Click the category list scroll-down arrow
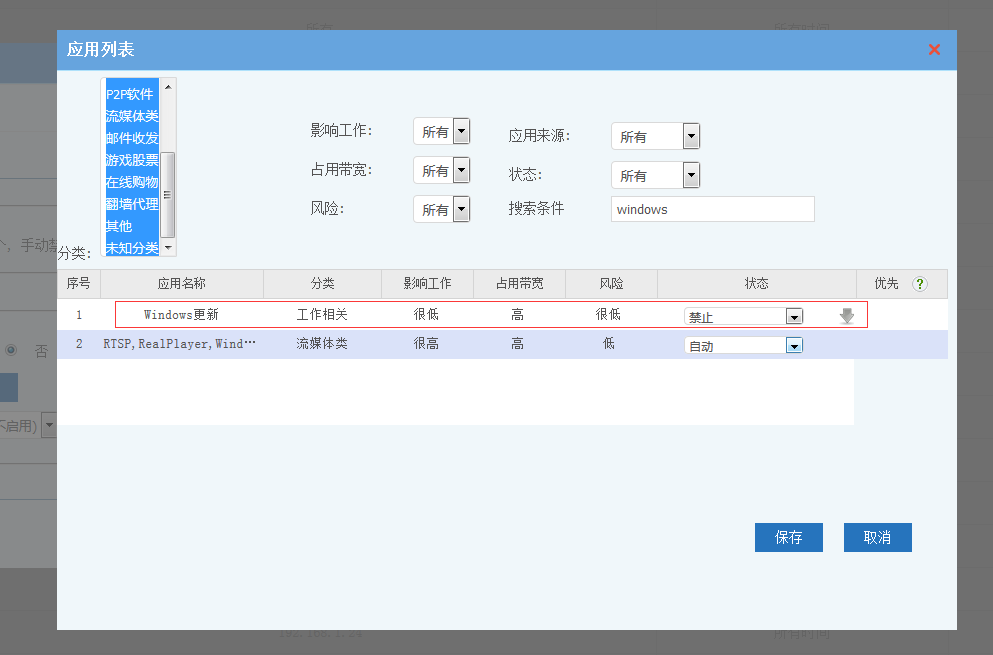Image resolution: width=993 pixels, height=655 pixels. [168, 247]
